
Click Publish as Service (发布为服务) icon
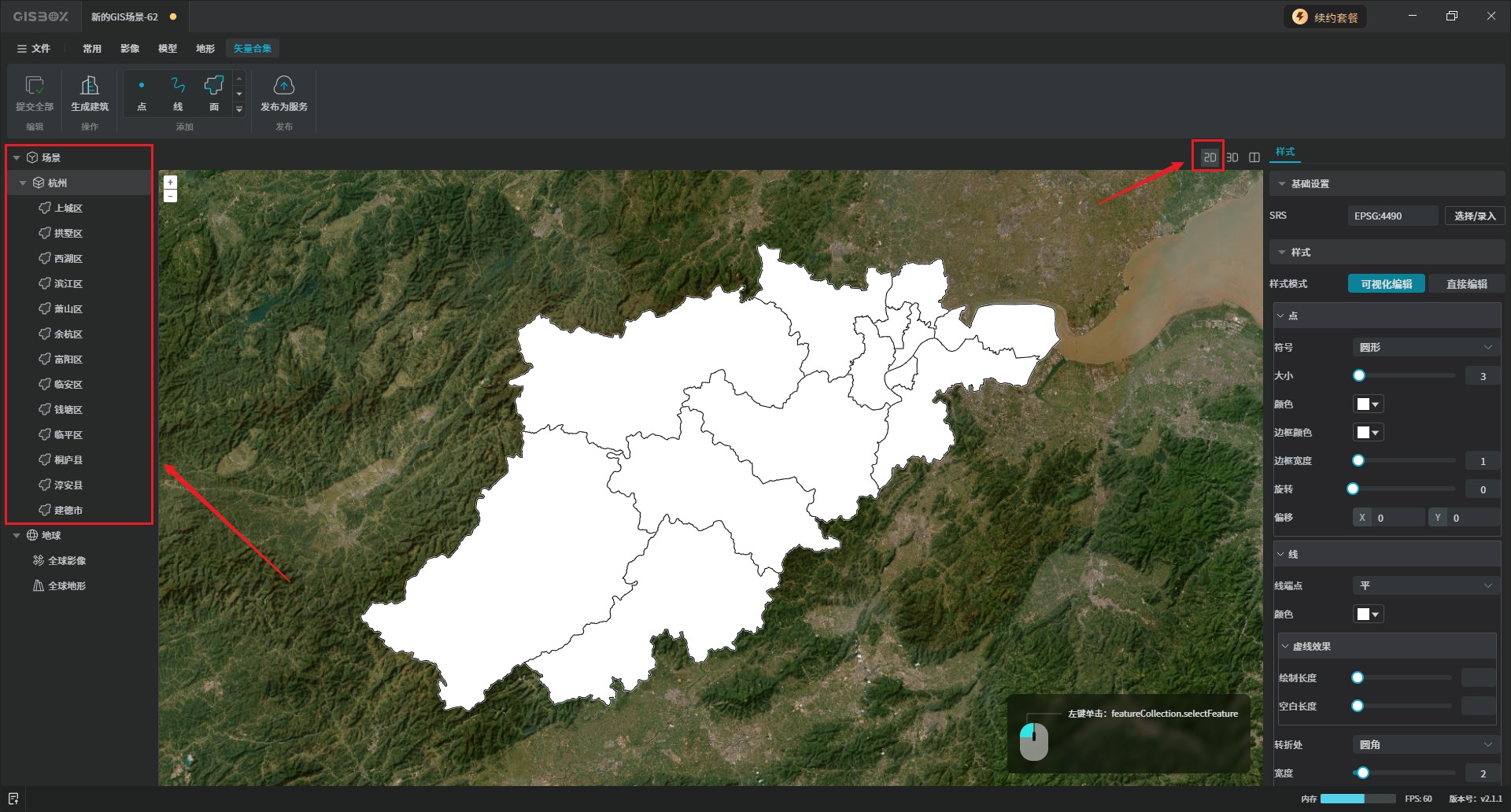pyautogui.click(x=284, y=86)
